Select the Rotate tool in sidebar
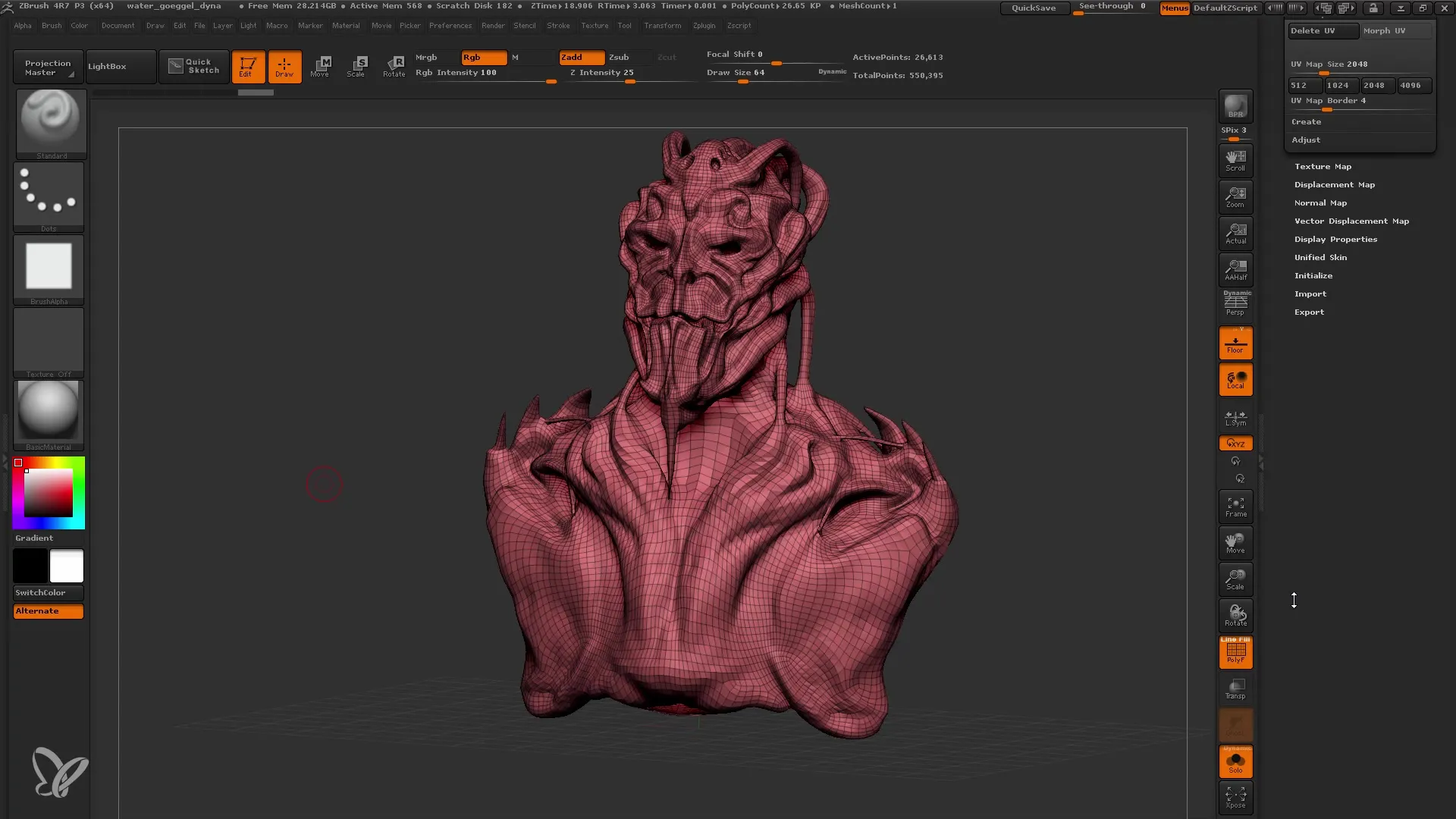 [x=1236, y=615]
